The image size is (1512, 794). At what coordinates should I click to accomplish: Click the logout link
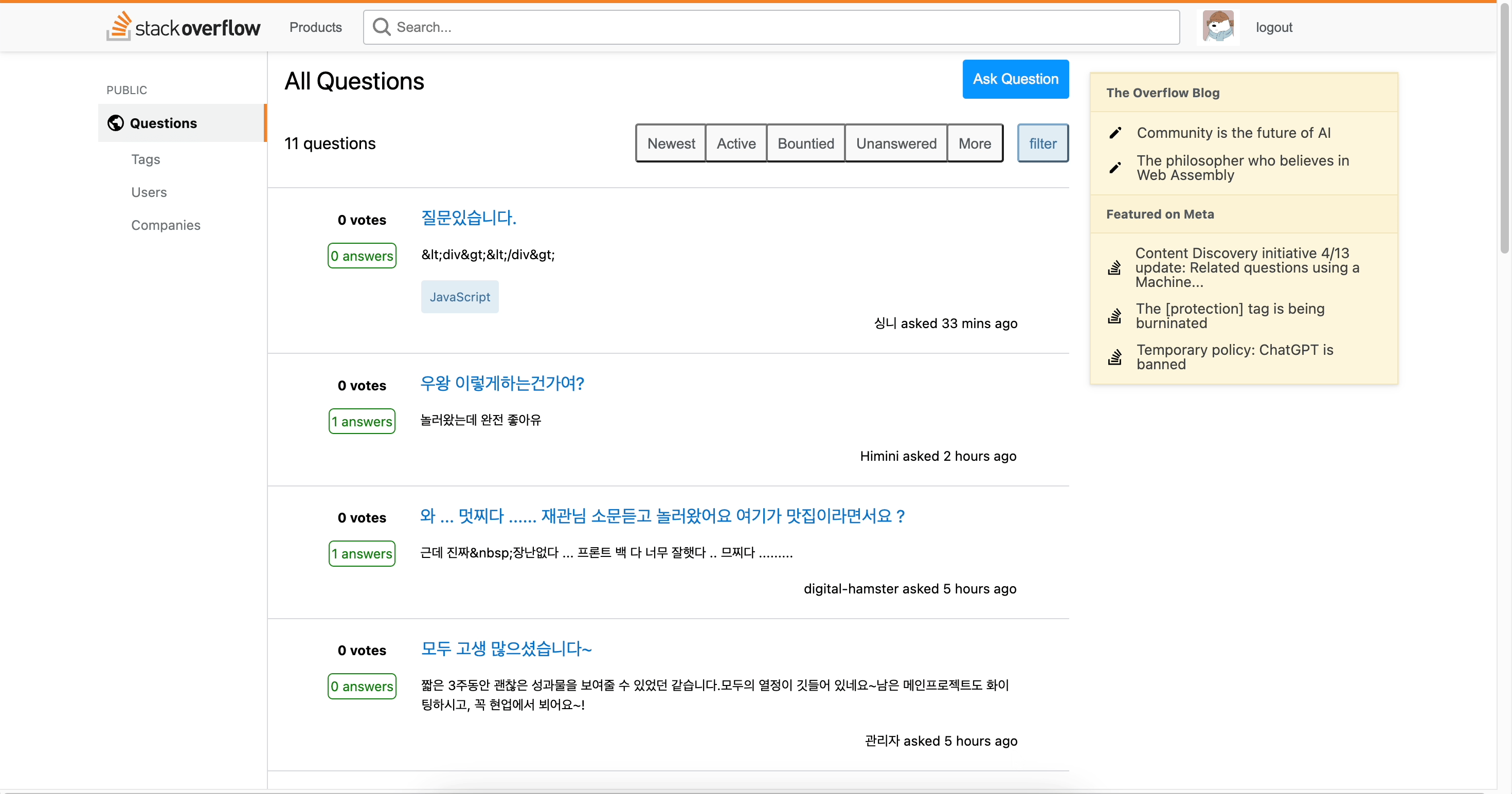click(1274, 27)
